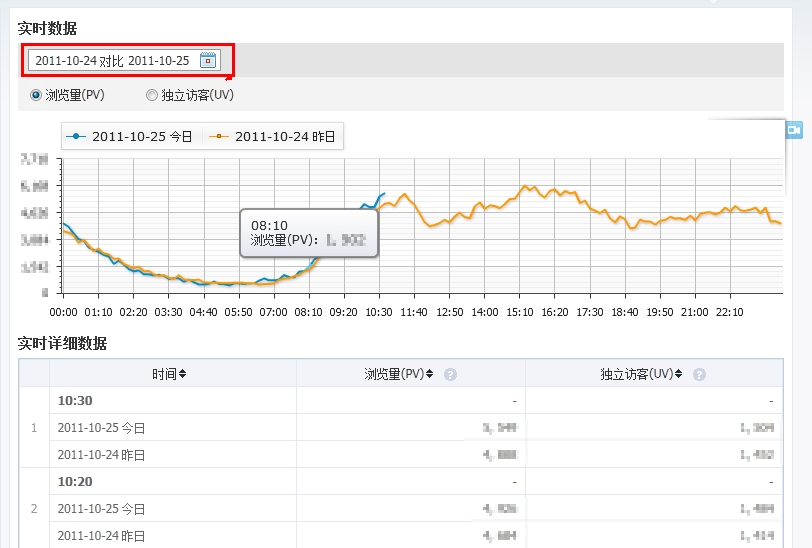Screen dimensions: 812x548
Task: Toggle the 2011-10-24 昨日 legend series
Action: 272,137
